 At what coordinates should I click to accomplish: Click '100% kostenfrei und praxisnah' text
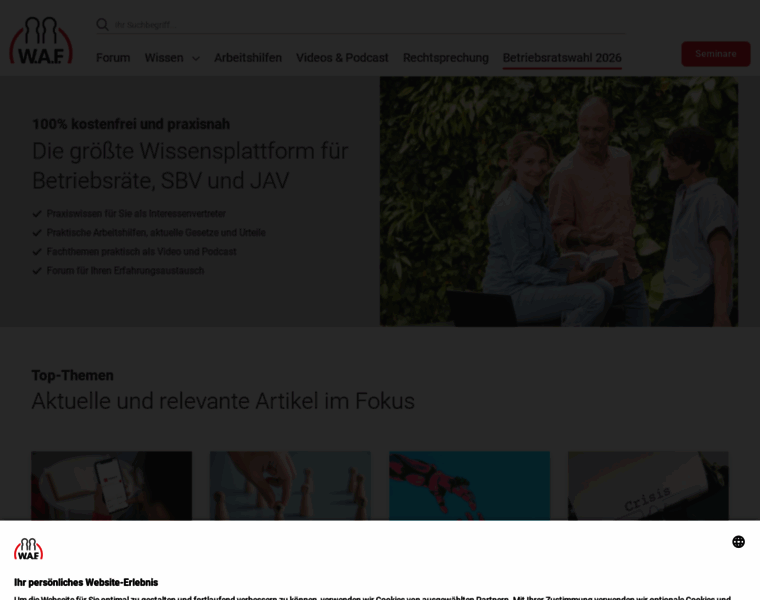click(x=131, y=124)
